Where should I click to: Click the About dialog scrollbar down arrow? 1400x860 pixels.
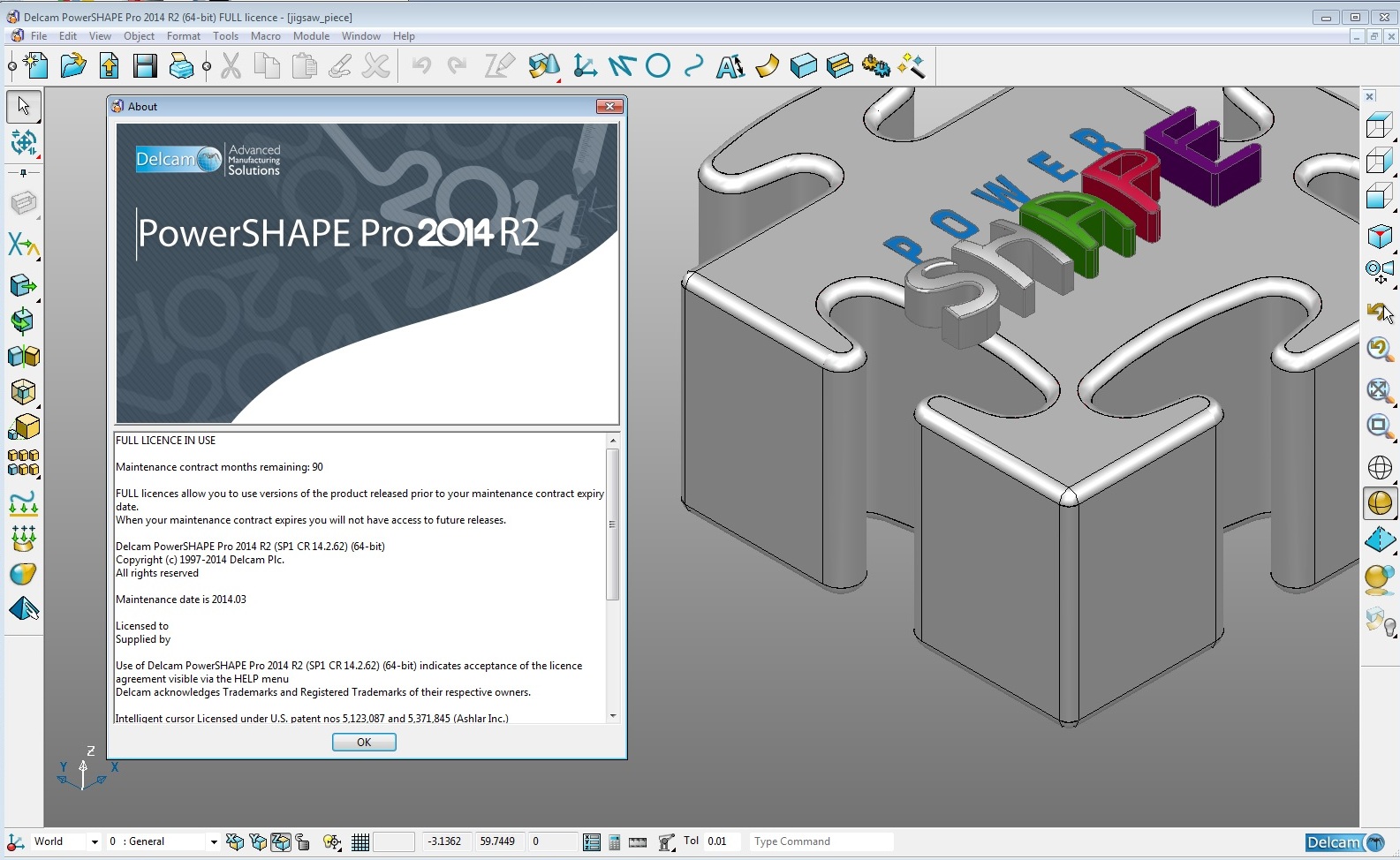coord(613,716)
